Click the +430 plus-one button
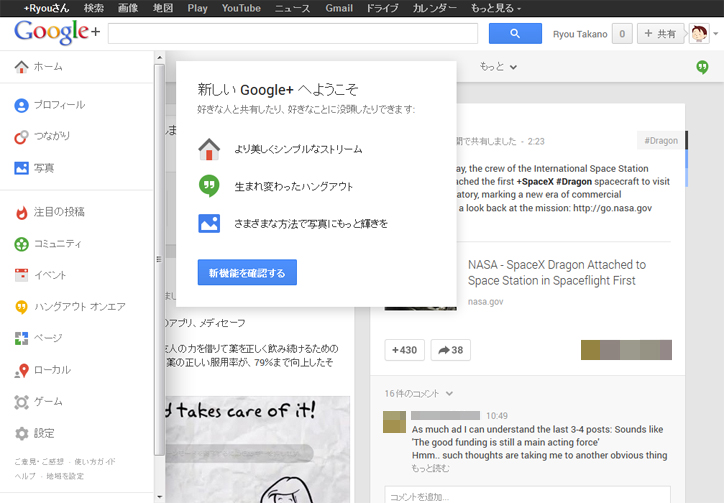 (404, 350)
